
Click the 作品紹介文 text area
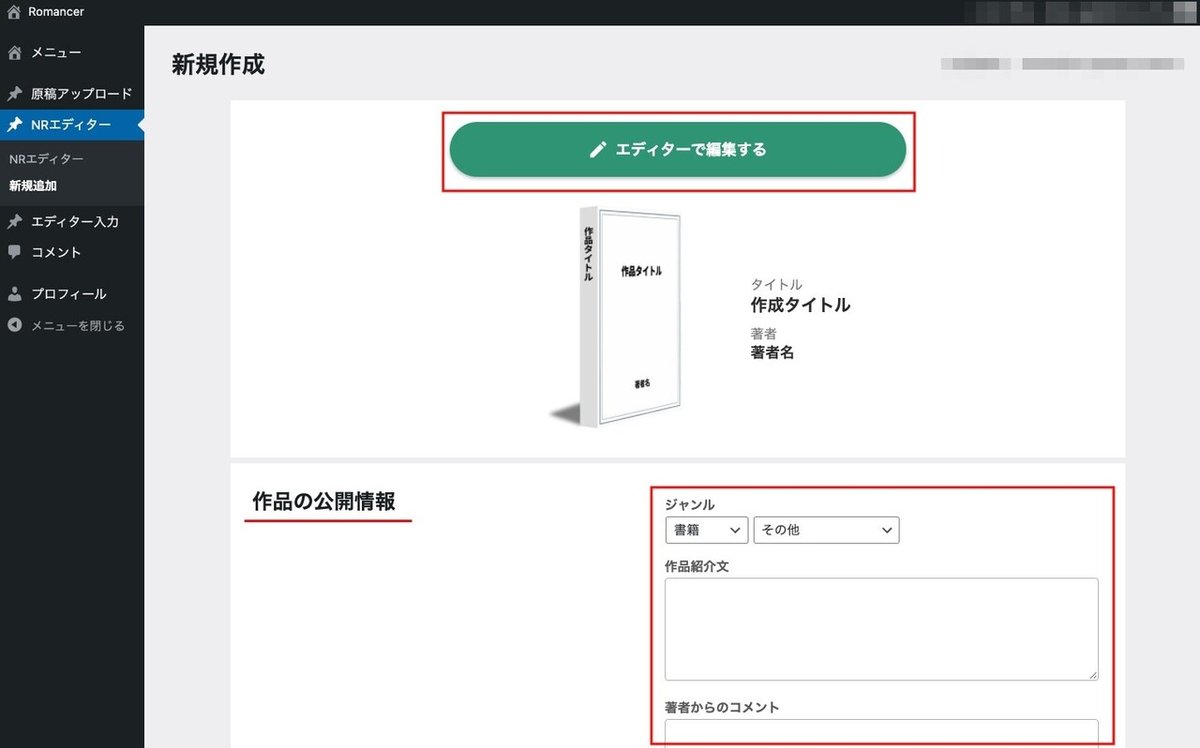point(881,628)
